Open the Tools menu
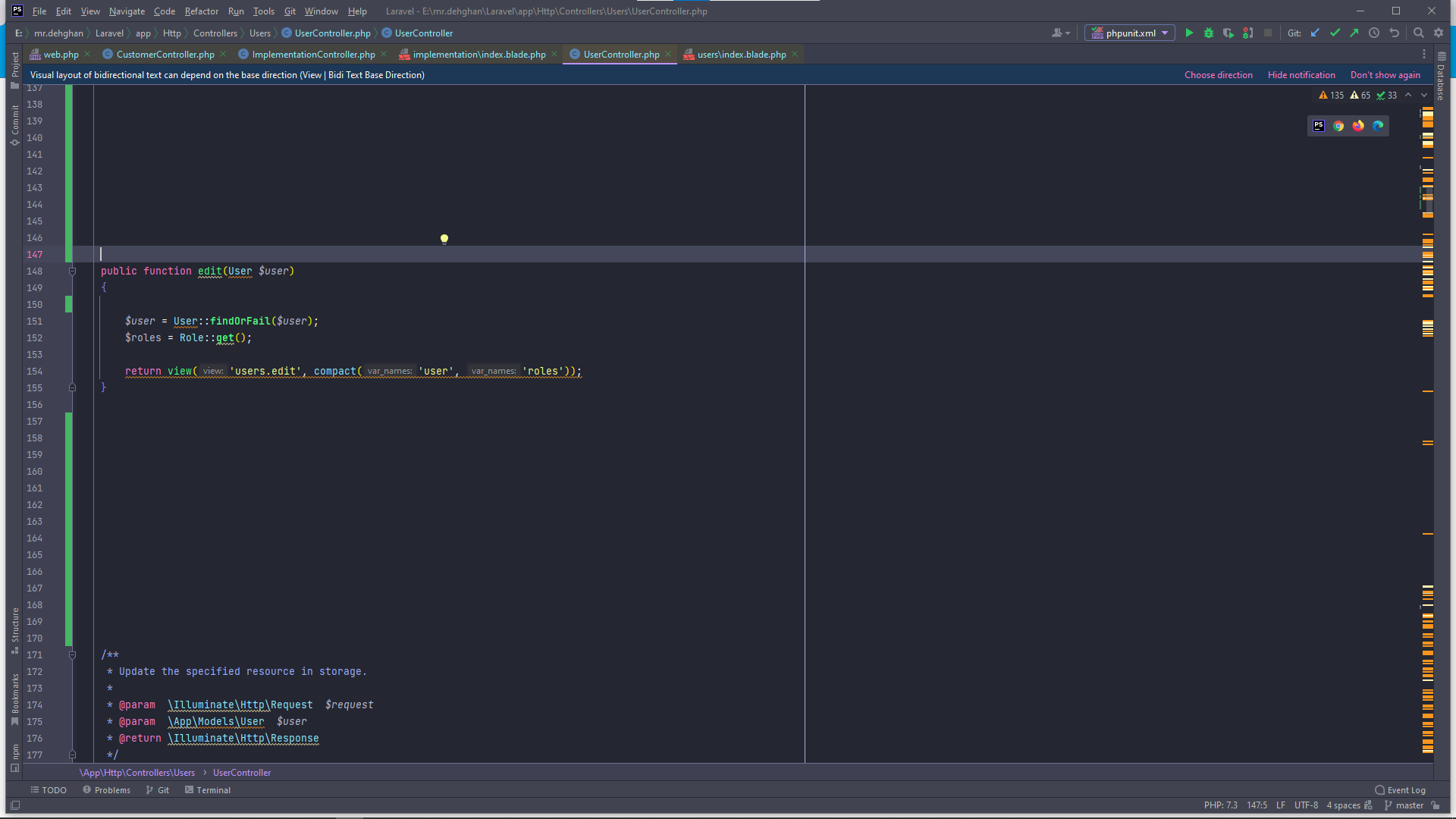Image resolution: width=1456 pixels, height=819 pixels. point(264,11)
